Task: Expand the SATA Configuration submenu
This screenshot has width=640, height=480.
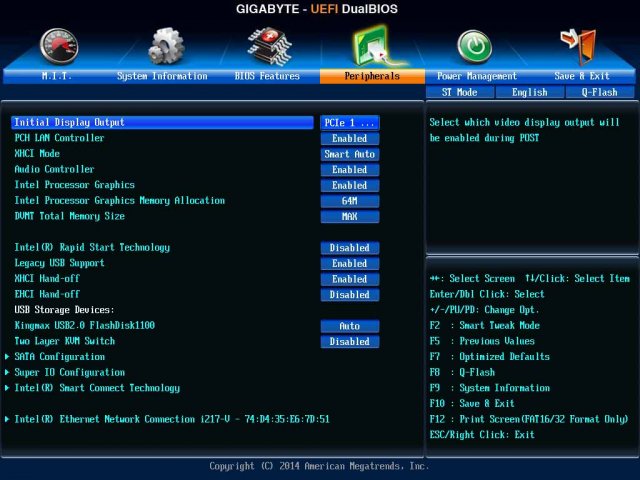Action: [59, 357]
